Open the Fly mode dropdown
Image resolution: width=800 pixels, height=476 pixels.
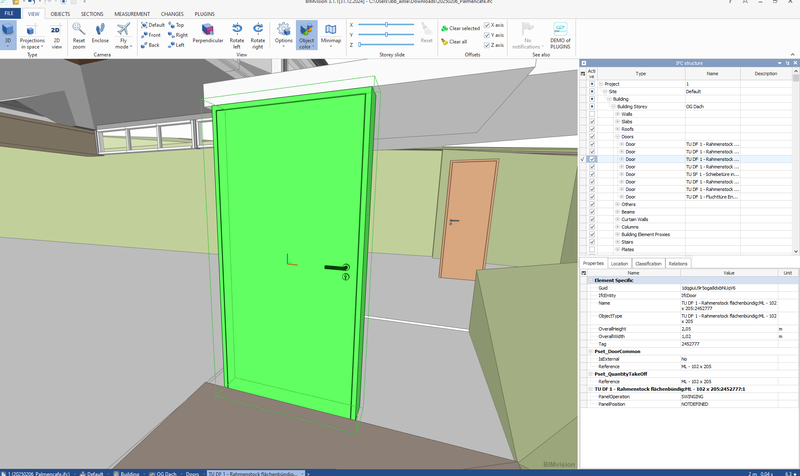pyautogui.click(x=124, y=46)
